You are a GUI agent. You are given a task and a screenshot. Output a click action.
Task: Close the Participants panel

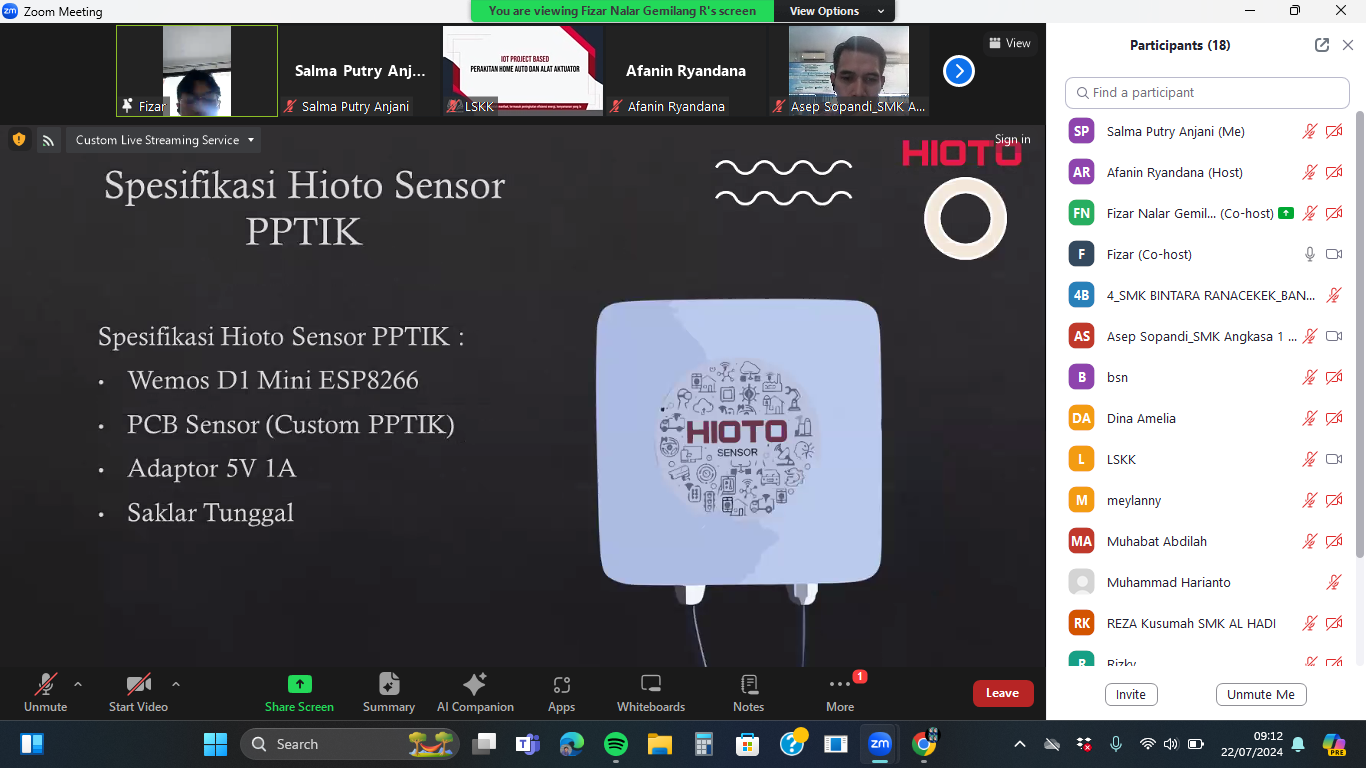pyautogui.click(x=1347, y=45)
